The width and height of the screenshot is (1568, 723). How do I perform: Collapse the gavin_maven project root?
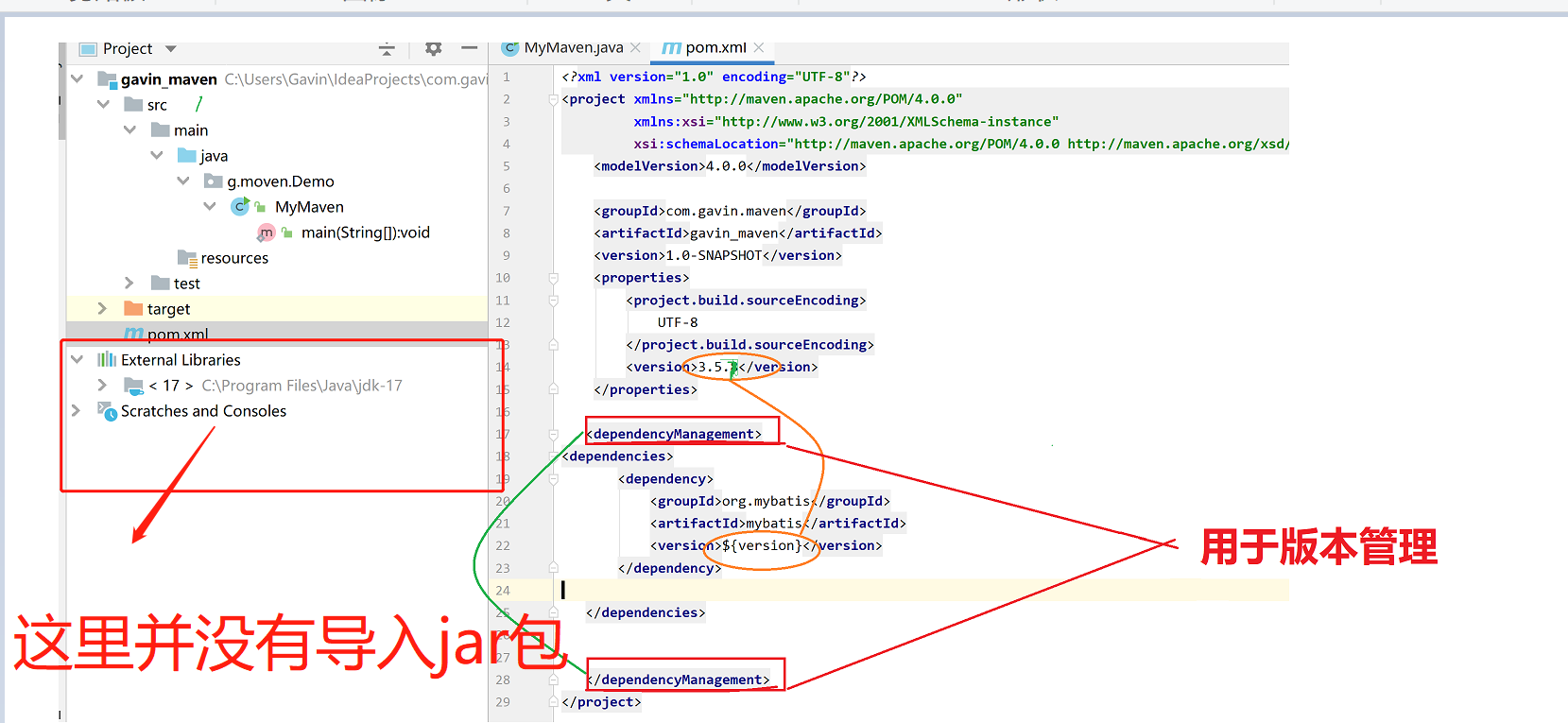pos(78,78)
